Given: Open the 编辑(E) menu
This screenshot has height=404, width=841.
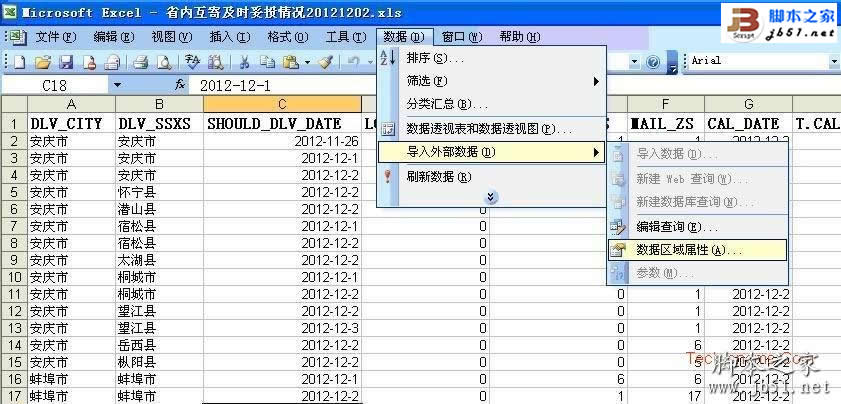Looking at the screenshot, I should [113, 37].
